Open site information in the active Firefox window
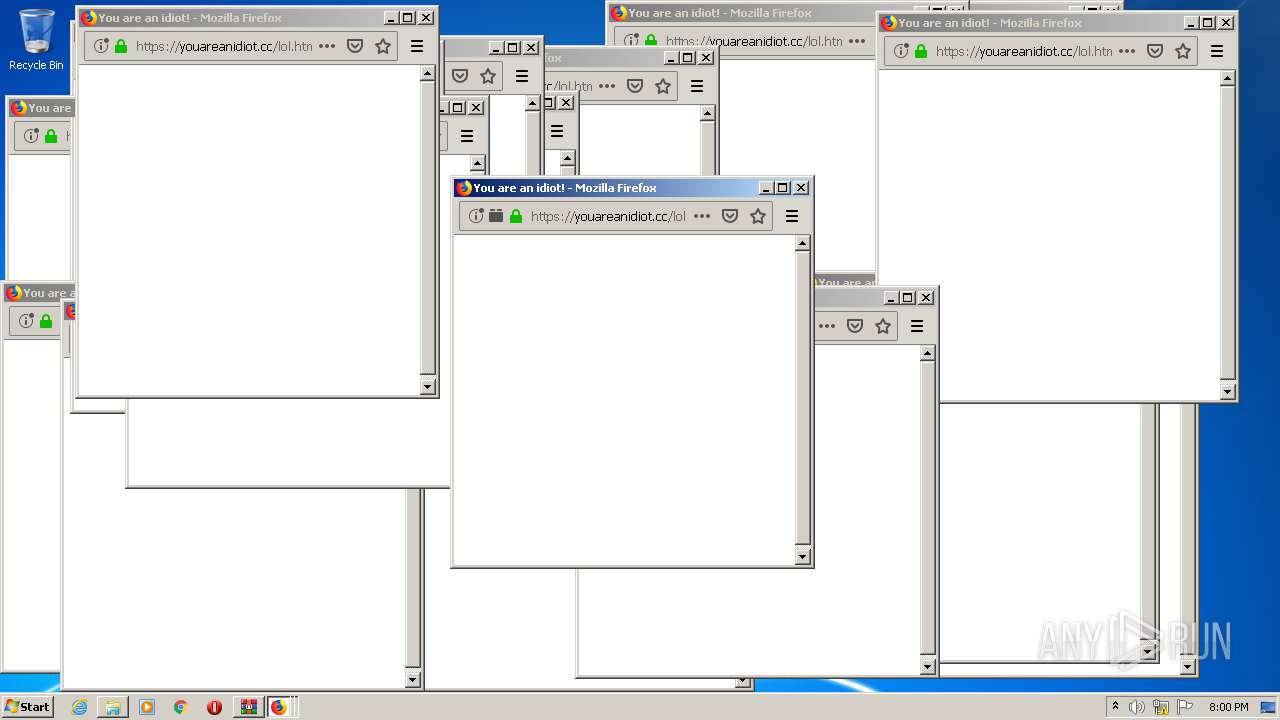 tap(476, 216)
